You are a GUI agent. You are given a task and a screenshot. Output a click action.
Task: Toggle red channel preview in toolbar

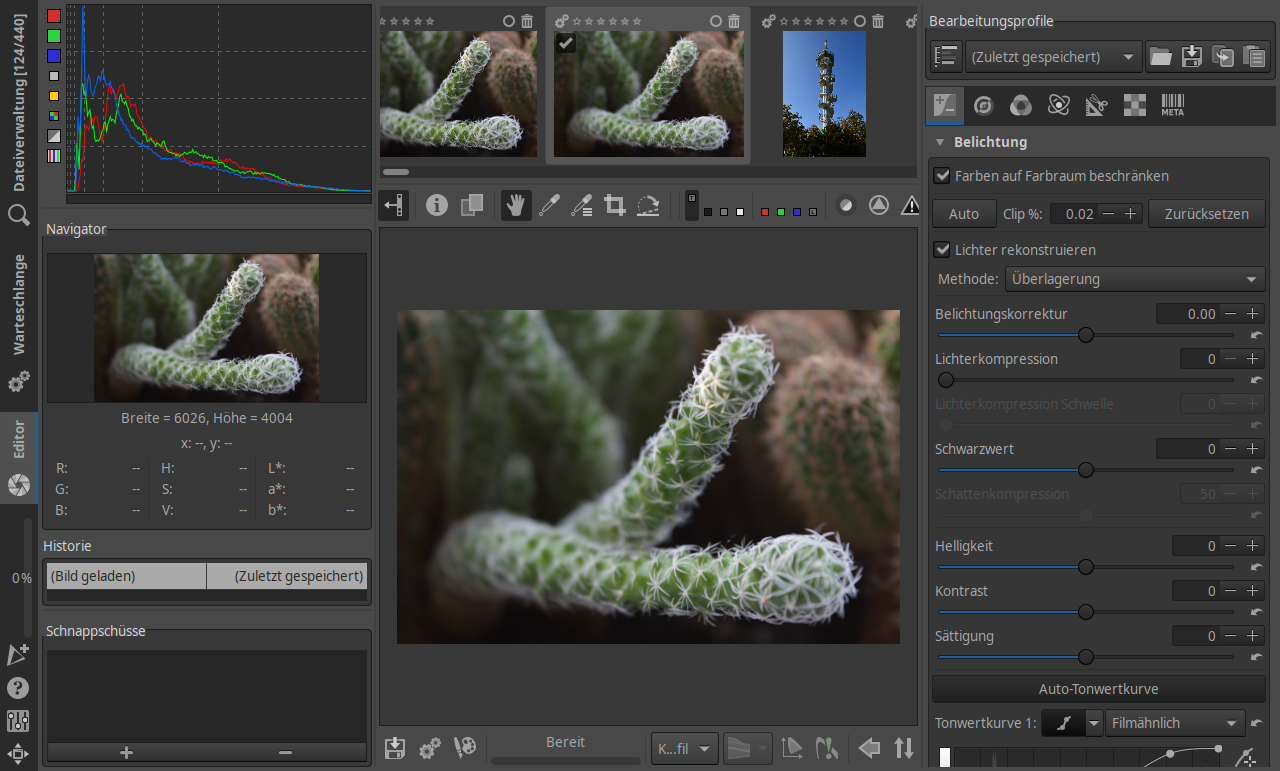coord(765,212)
